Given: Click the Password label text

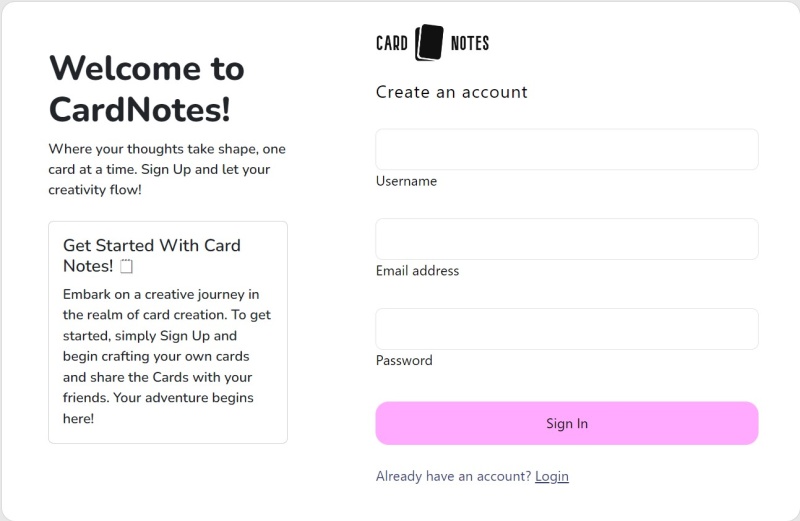Looking at the screenshot, I should pyautogui.click(x=404, y=360).
